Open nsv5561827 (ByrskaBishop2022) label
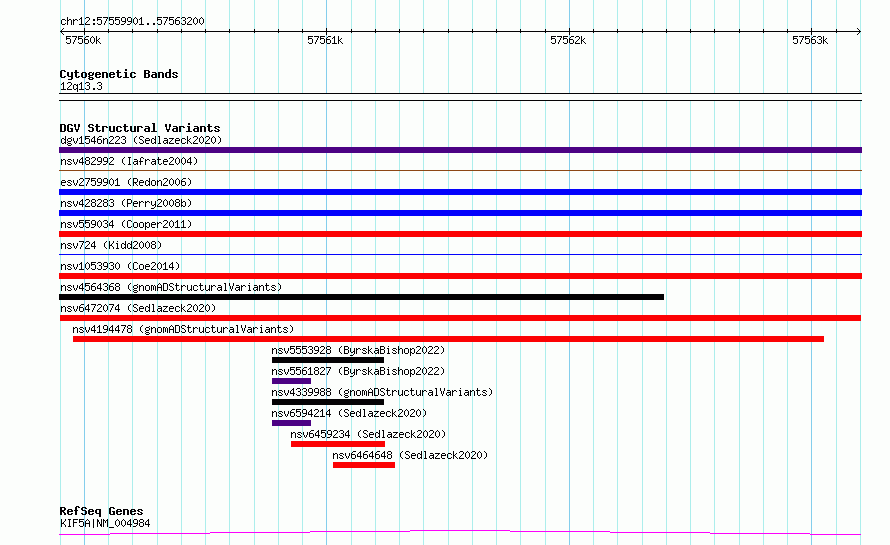The width and height of the screenshot is (890, 545). click(358, 371)
